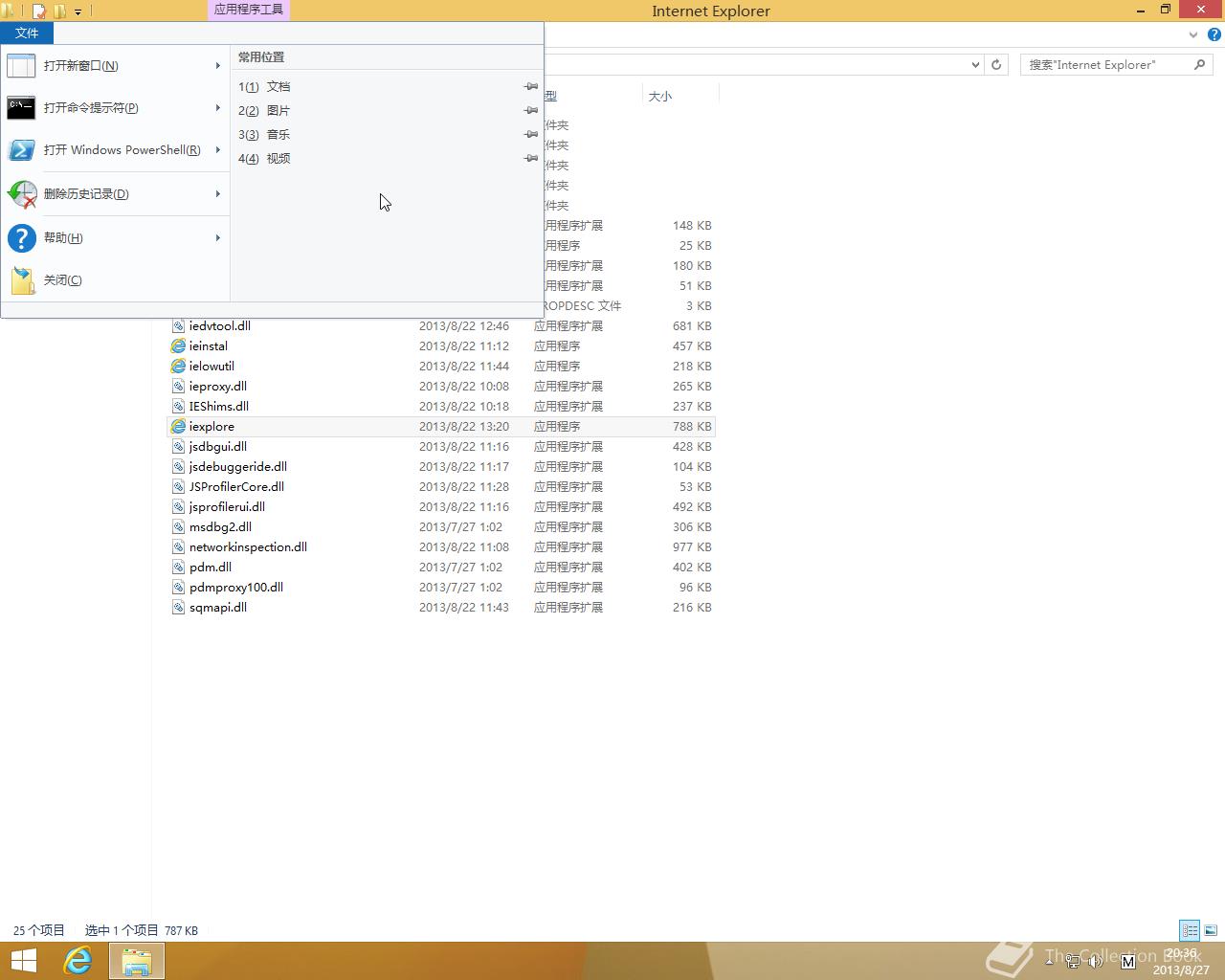Screen dimensions: 1225x980
Task: Switch to large icons view in status bar
Action: tap(1211, 930)
